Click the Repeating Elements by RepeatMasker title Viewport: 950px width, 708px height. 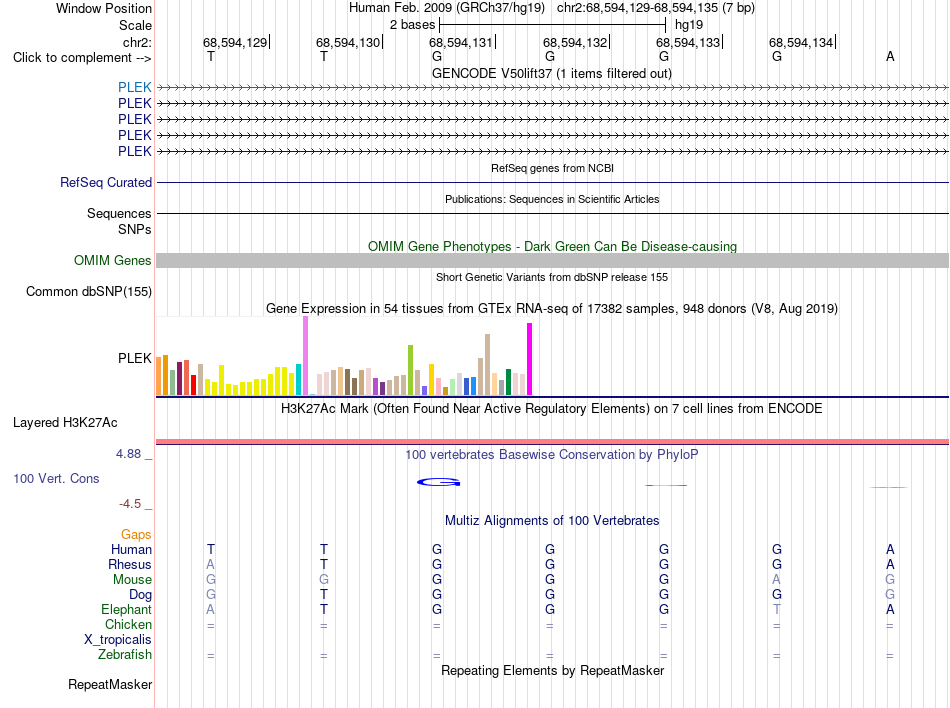pyautogui.click(x=553, y=671)
